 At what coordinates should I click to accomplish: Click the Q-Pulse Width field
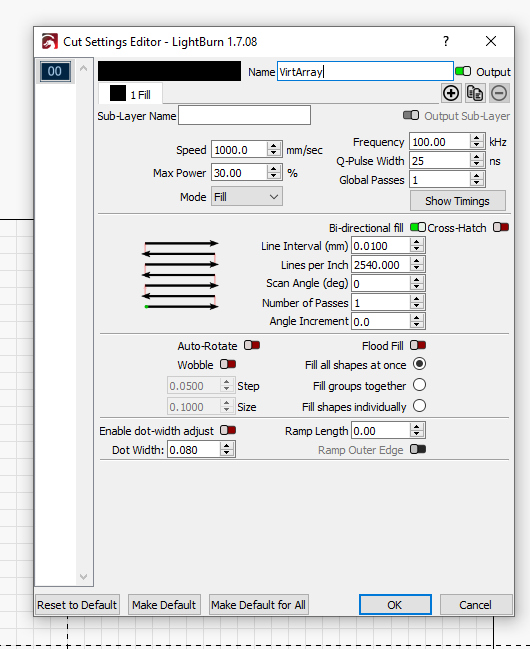pyautogui.click(x=440, y=161)
